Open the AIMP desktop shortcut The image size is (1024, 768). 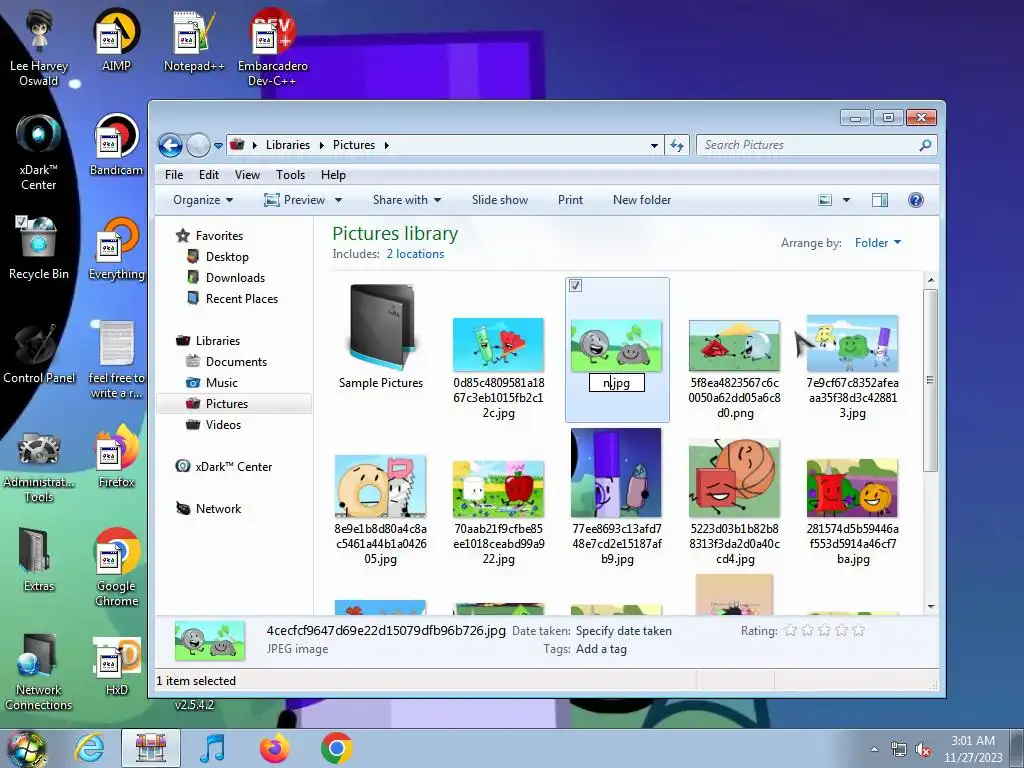click(116, 39)
